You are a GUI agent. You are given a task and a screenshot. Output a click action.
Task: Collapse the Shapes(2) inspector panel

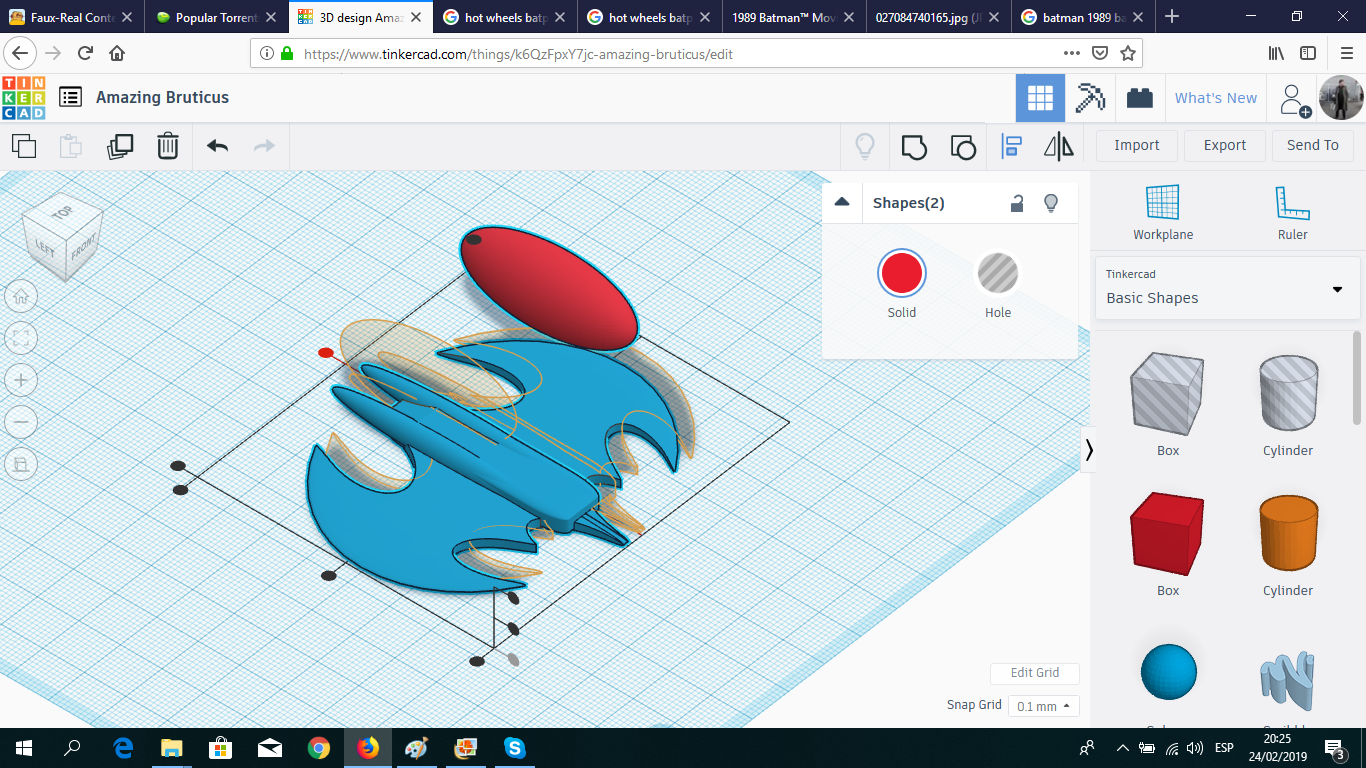842,202
